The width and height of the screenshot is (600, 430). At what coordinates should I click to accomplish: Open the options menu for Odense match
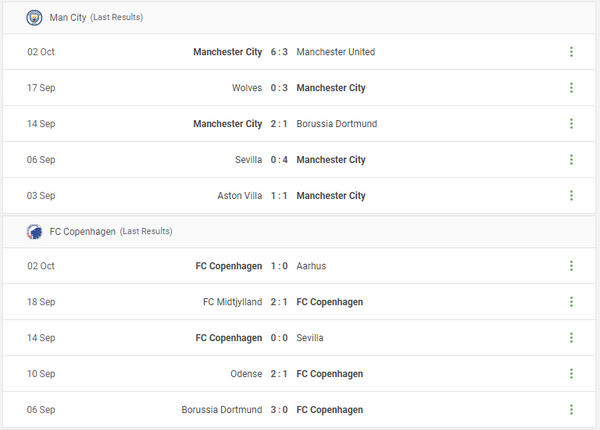(571, 374)
